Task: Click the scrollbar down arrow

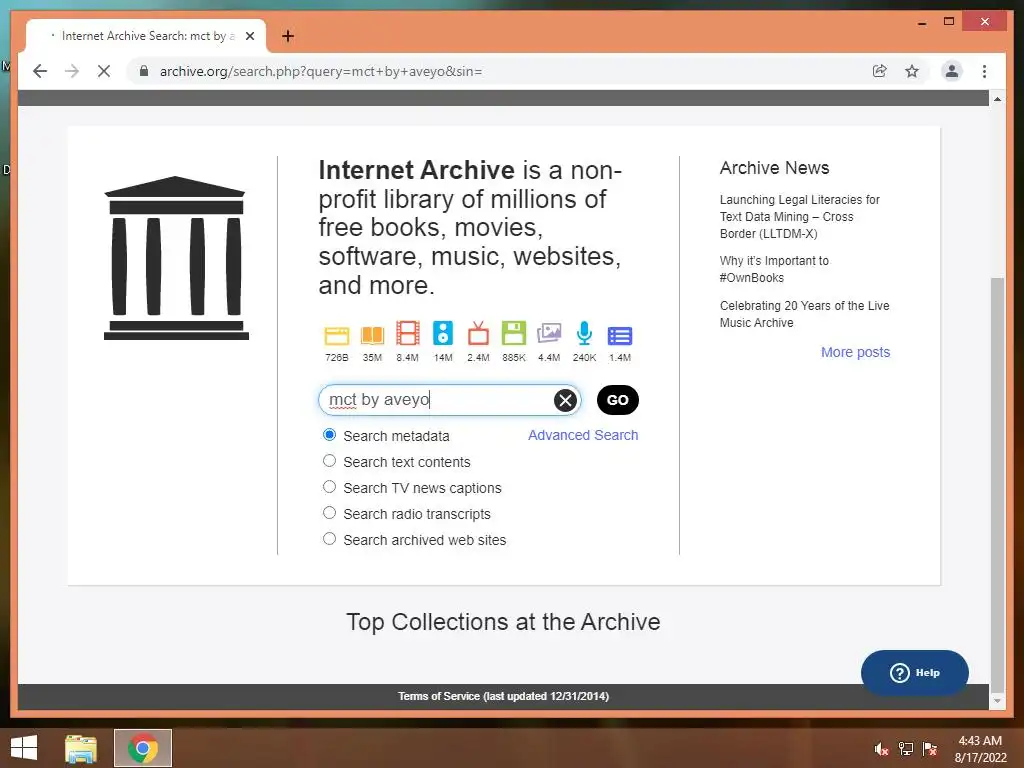Action: [997, 701]
